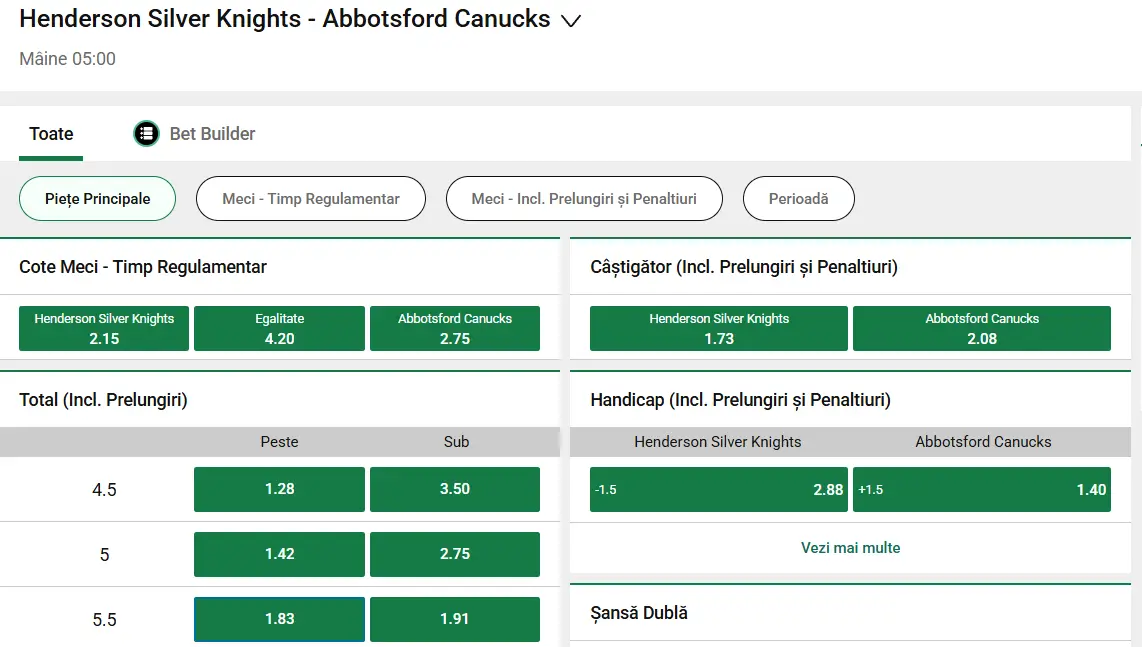This screenshot has width=1142, height=647.
Task: Select Peste 5.5 at odds 1.83
Action: click(x=279, y=619)
